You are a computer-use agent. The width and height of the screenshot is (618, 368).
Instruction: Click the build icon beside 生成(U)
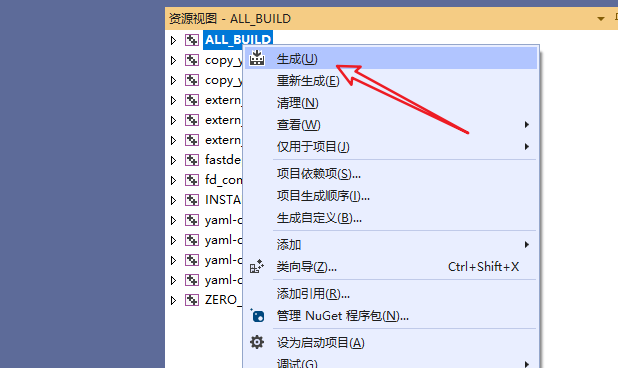click(x=257, y=58)
